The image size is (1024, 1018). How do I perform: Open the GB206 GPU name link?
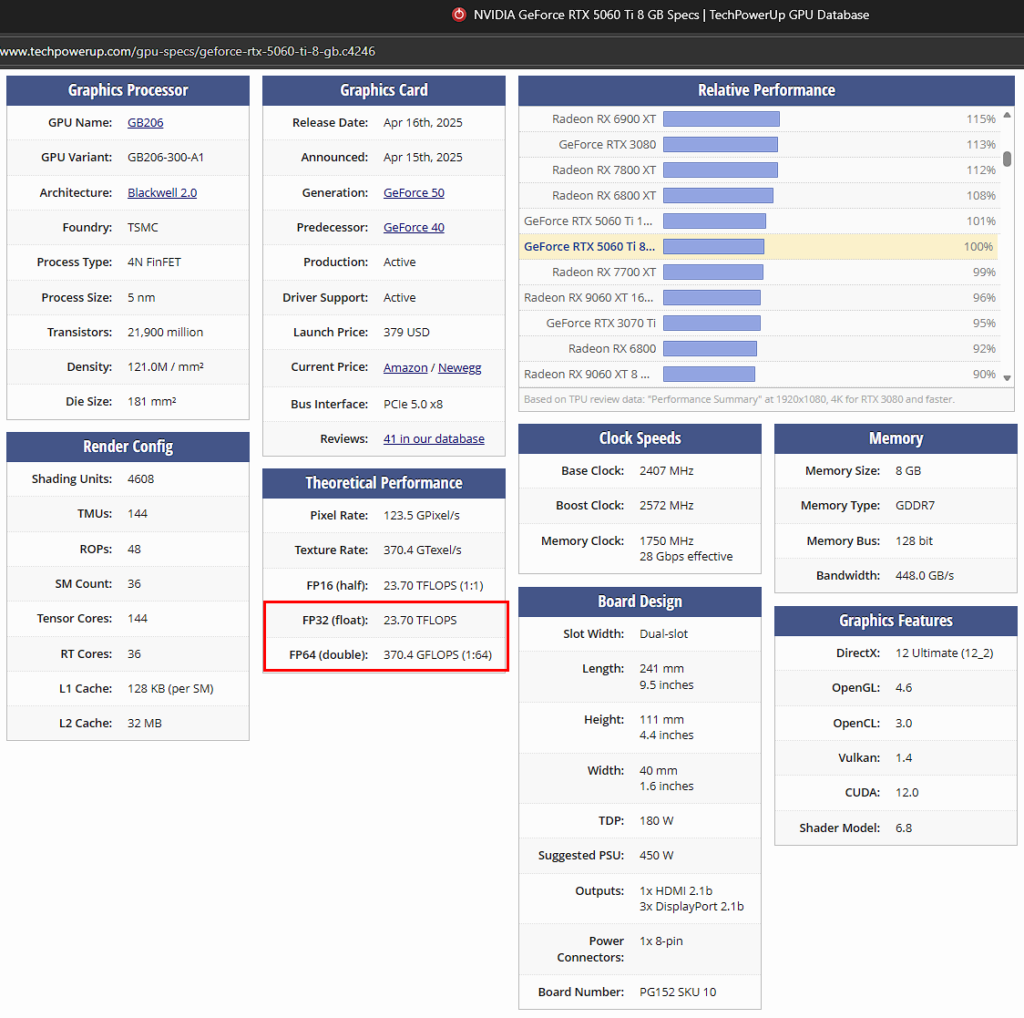[145, 123]
